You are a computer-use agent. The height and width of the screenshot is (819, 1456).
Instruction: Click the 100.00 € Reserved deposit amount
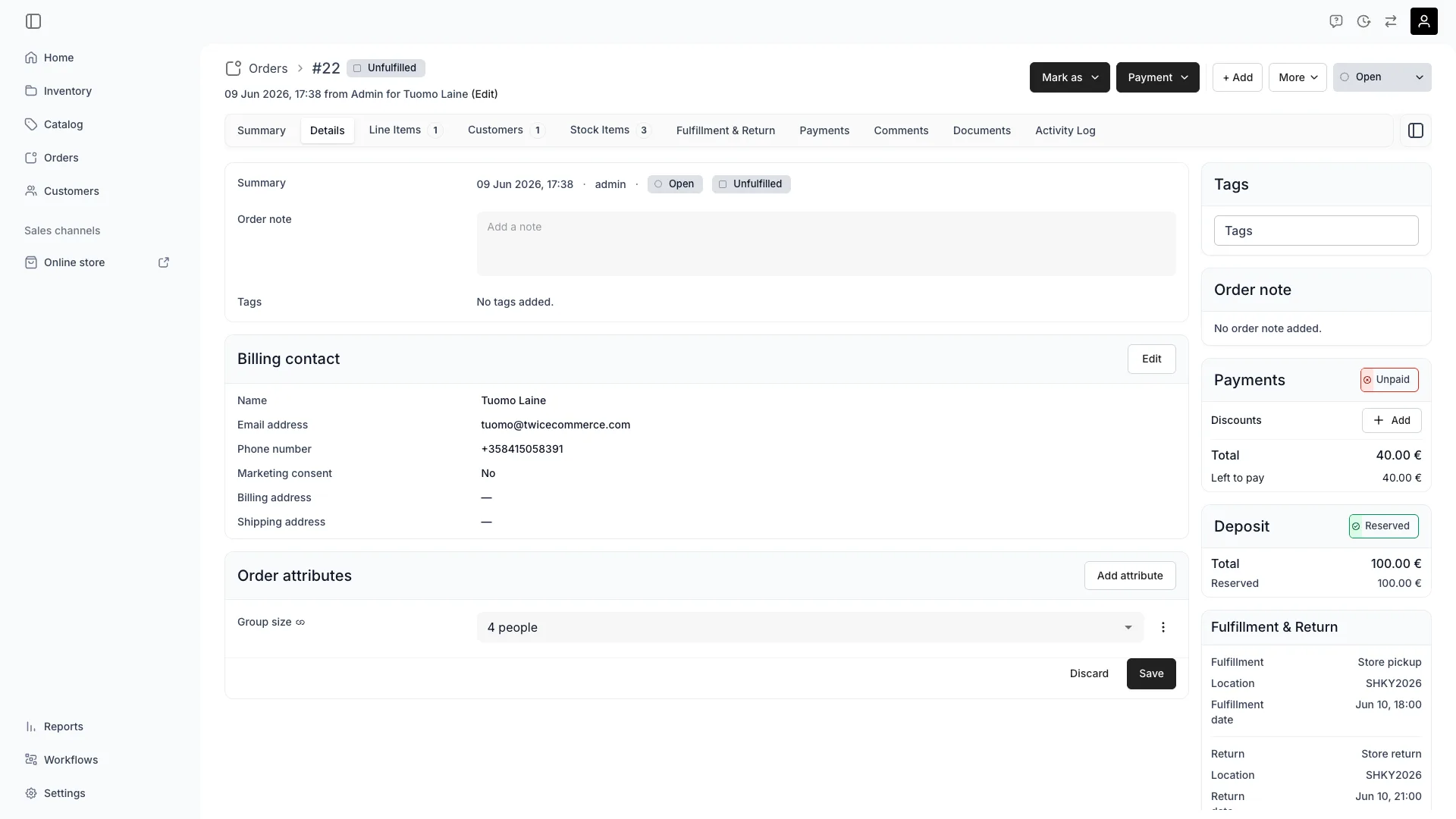[x=1399, y=583]
